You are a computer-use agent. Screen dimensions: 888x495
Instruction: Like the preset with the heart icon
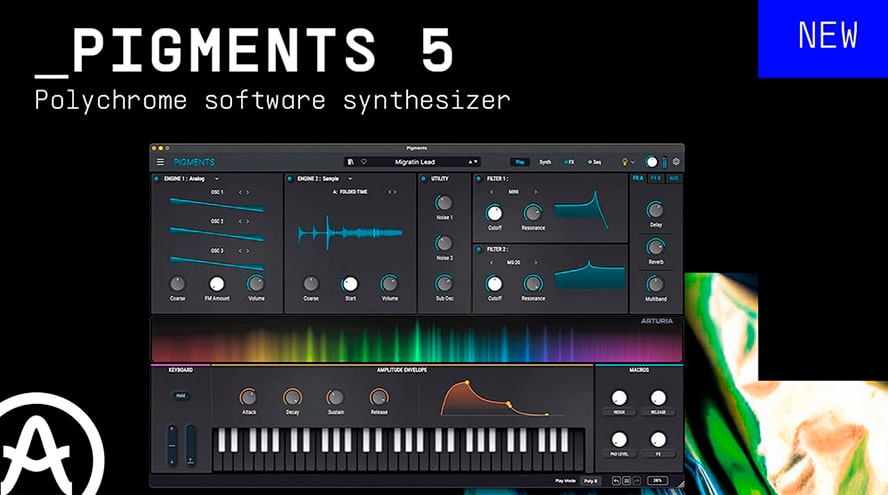pyautogui.click(x=364, y=162)
